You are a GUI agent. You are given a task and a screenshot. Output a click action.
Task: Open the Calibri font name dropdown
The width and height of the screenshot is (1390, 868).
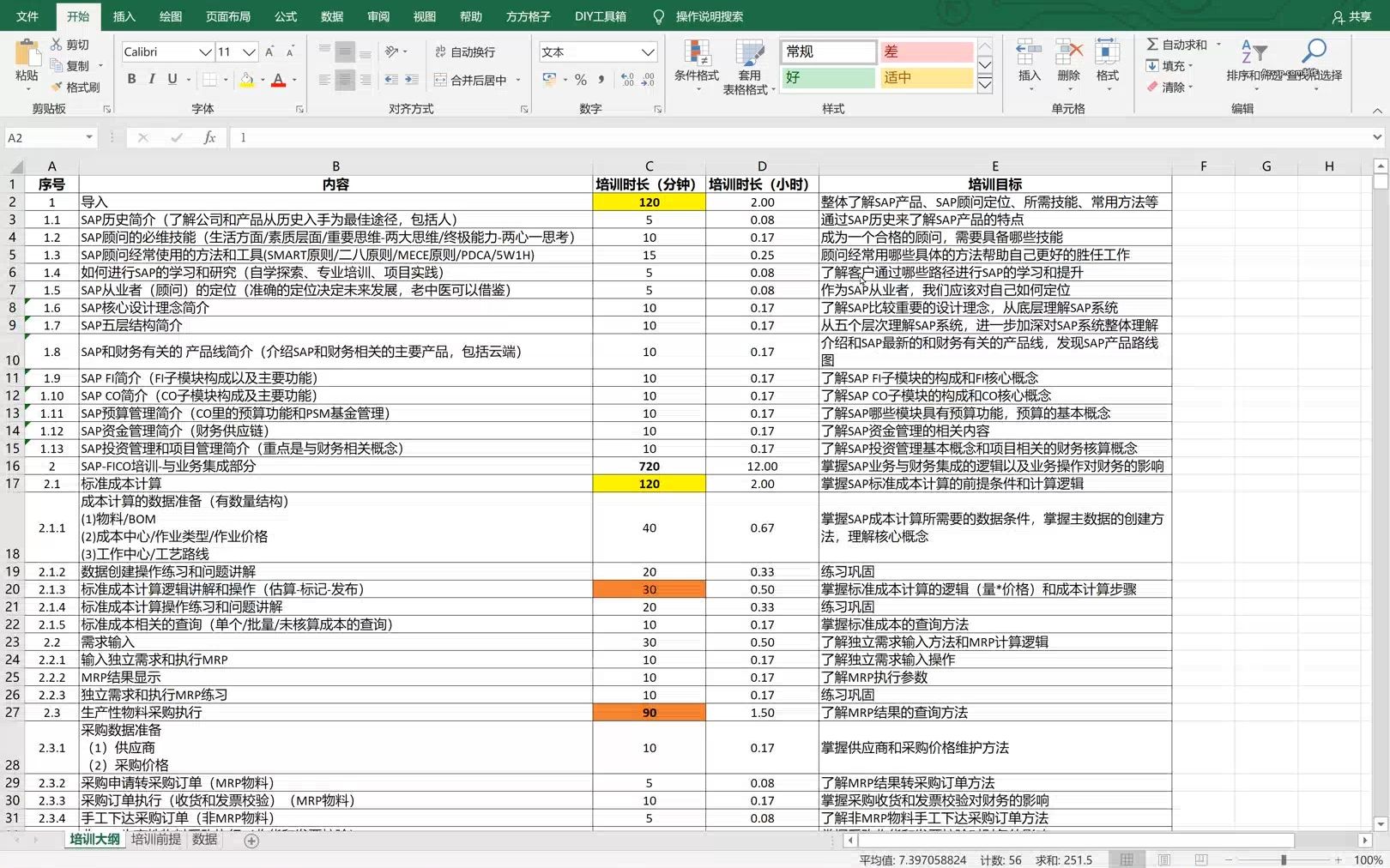click(205, 51)
